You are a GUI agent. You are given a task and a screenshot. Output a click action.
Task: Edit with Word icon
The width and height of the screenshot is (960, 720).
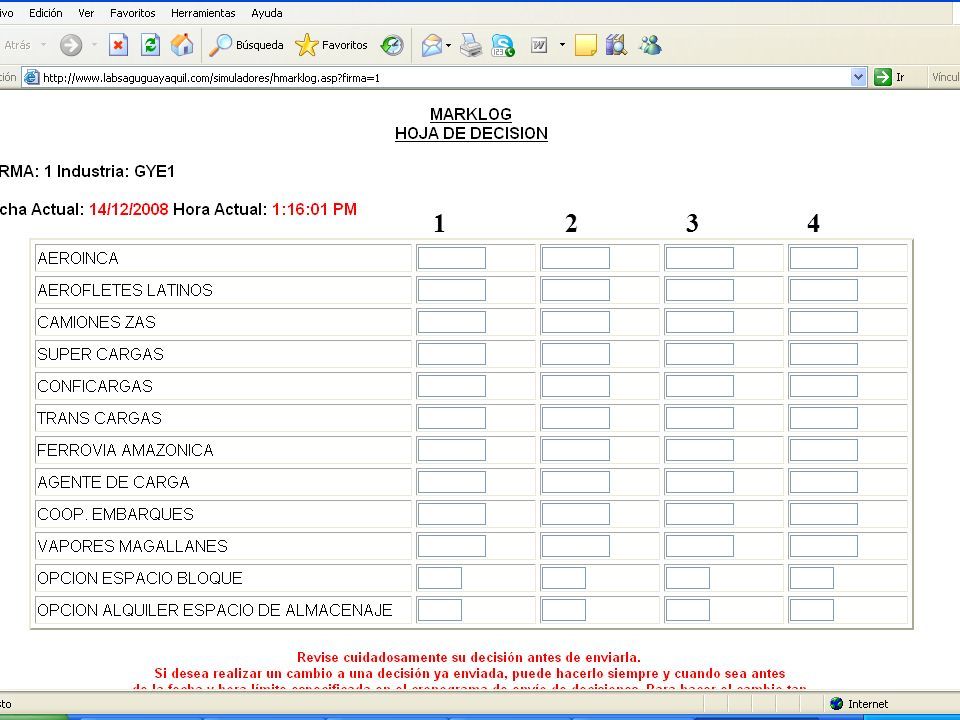point(539,45)
